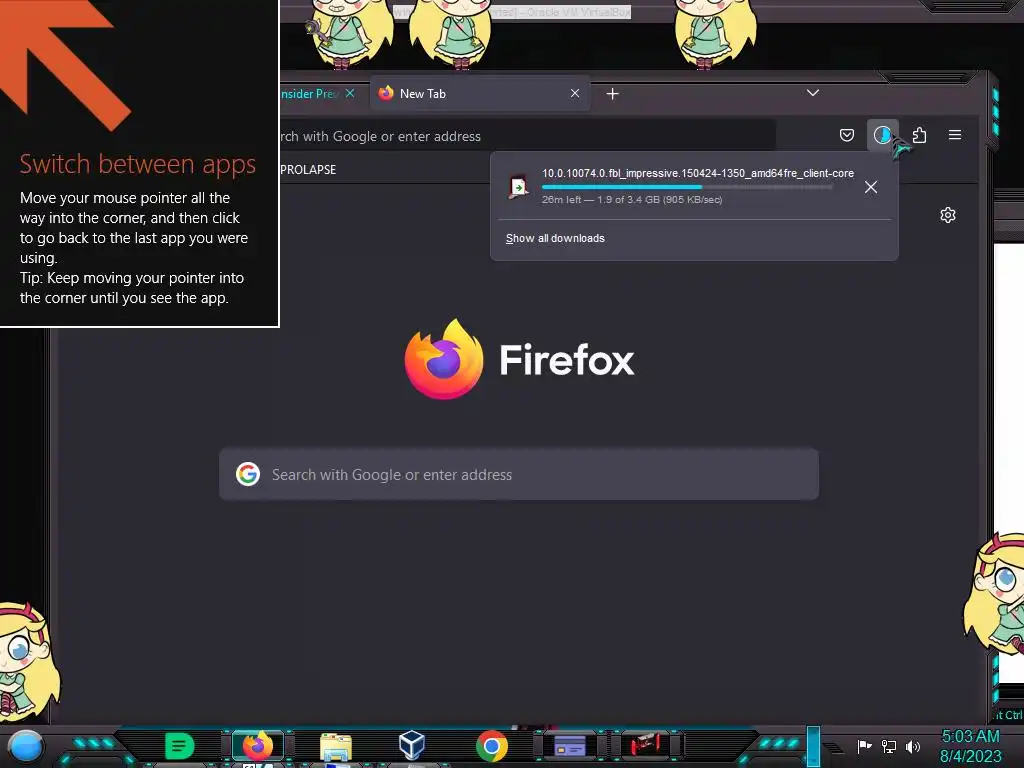1024x768 pixels.
Task: Click Show all downloads
Action: tap(555, 238)
